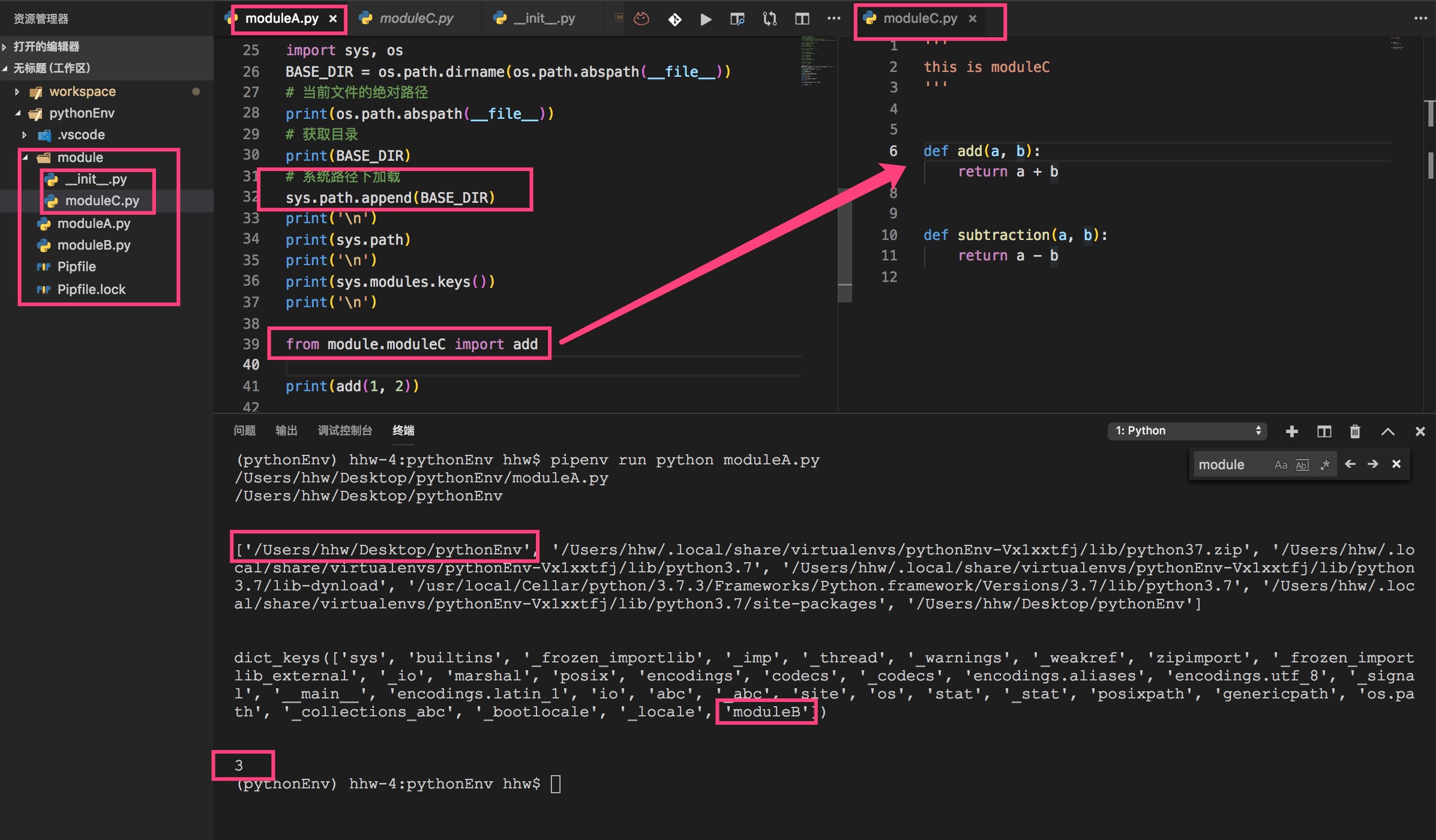Image resolution: width=1436 pixels, height=840 pixels.
Task: Create a new terminal with plus icon
Action: pyautogui.click(x=1292, y=431)
